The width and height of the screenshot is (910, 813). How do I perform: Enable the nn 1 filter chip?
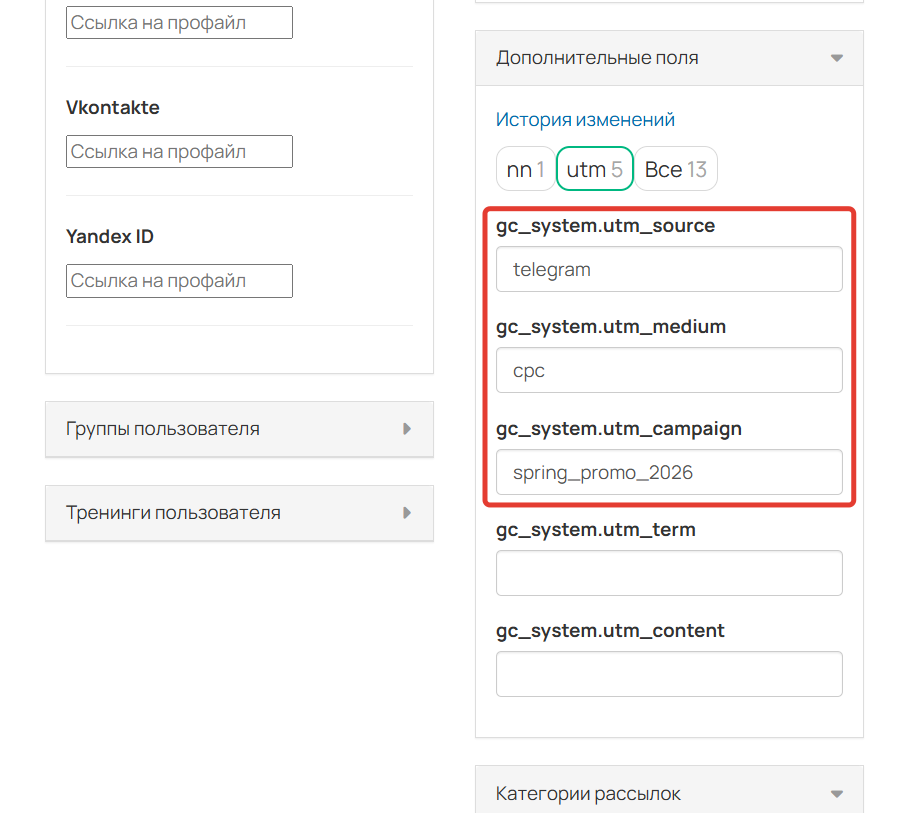(525, 168)
